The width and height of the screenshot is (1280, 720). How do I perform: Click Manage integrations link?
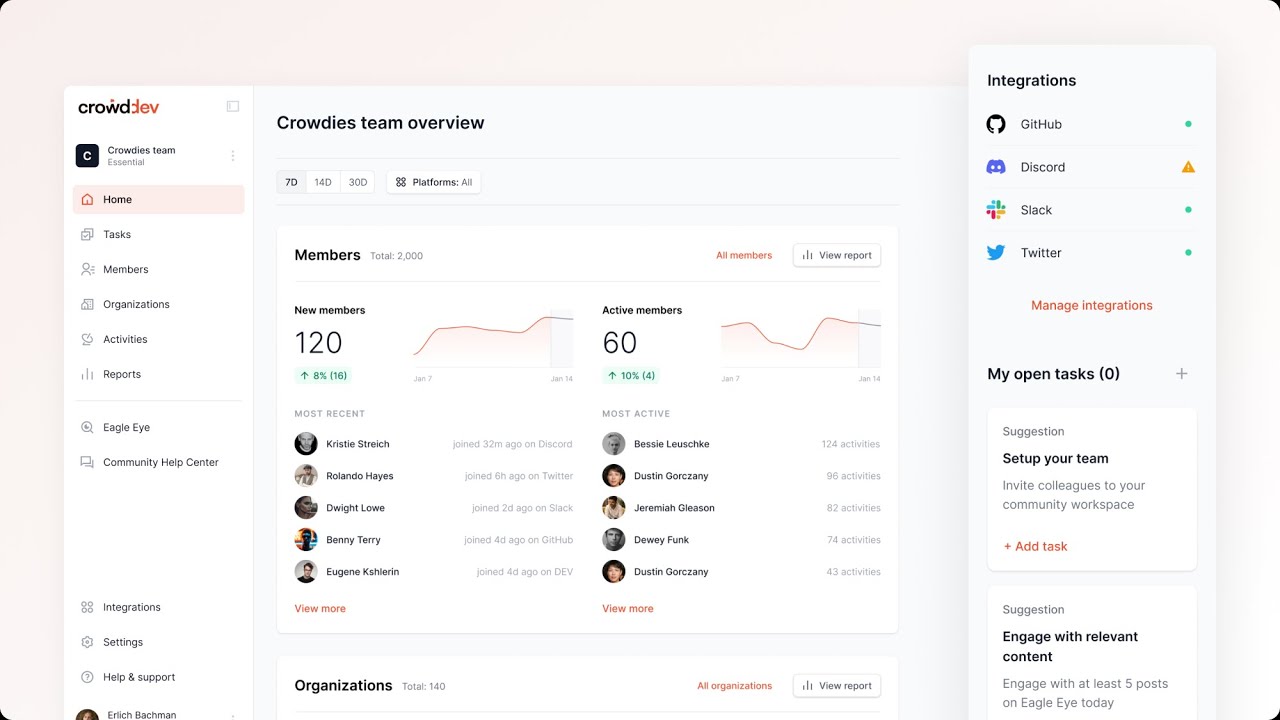pyautogui.click(x=1092, y=305)
